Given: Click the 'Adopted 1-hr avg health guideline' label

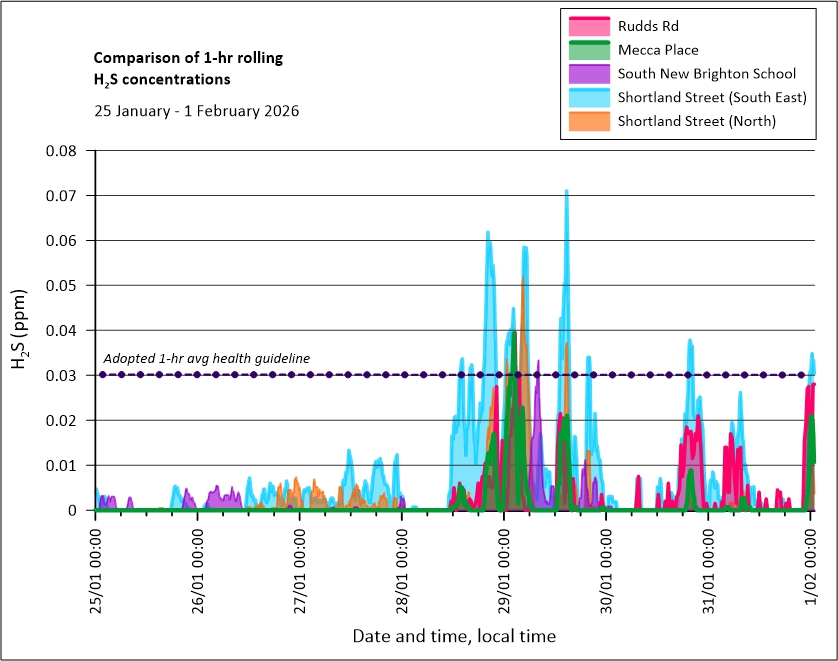Looking at the screenshot, I should pos(207,359).
